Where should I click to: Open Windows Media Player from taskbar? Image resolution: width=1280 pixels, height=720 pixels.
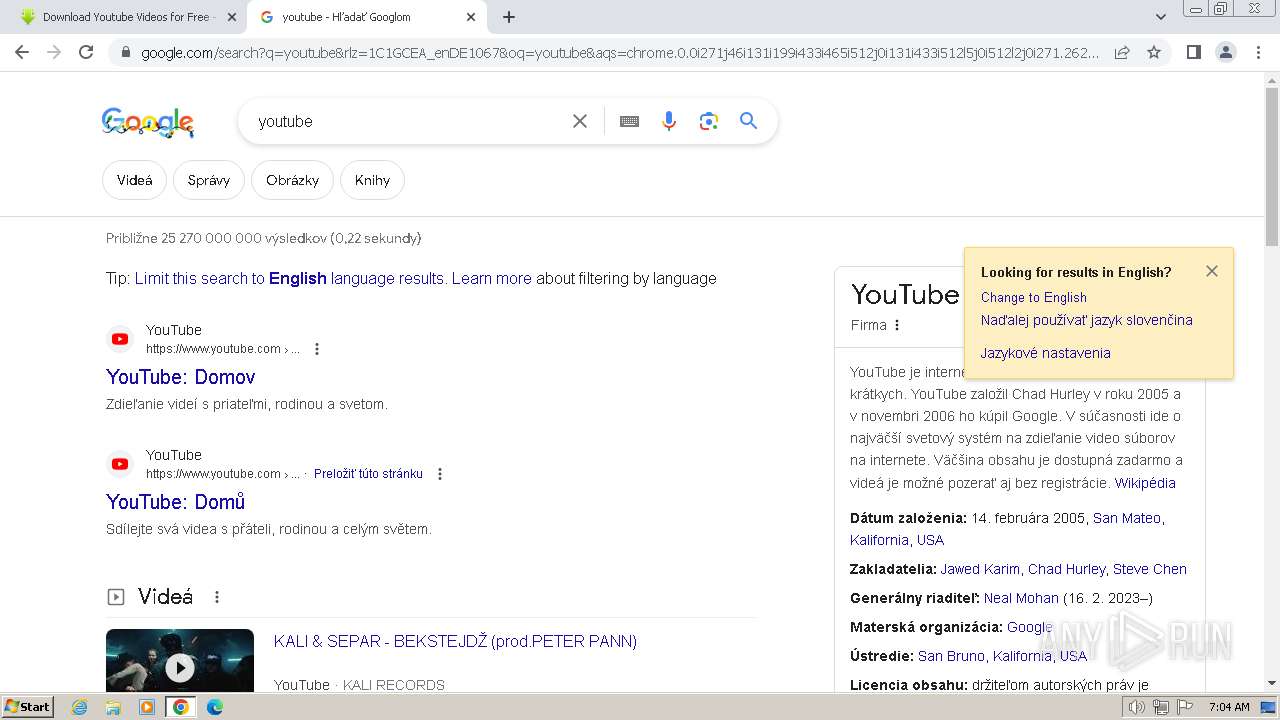(x=147, y=707)
